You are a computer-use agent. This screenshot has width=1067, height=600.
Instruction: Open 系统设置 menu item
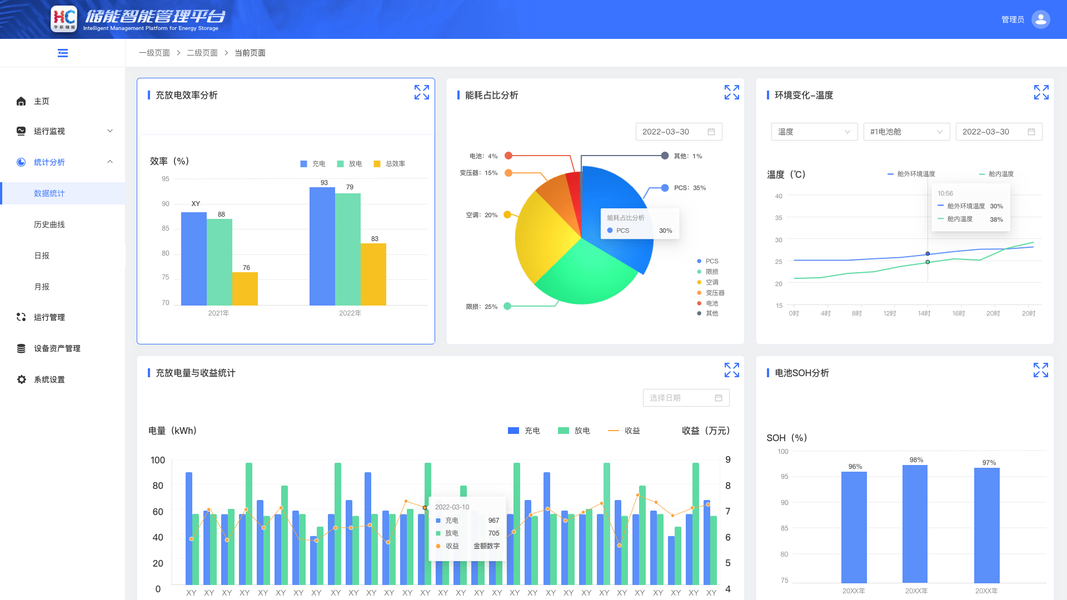pos(50,380)
